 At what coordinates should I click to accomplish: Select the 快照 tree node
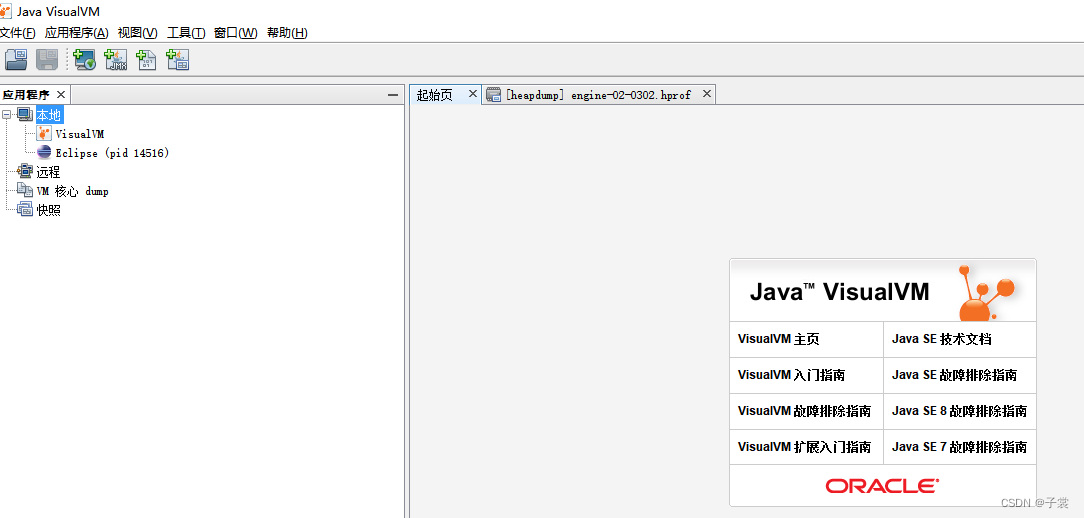(x=48, y=210)
